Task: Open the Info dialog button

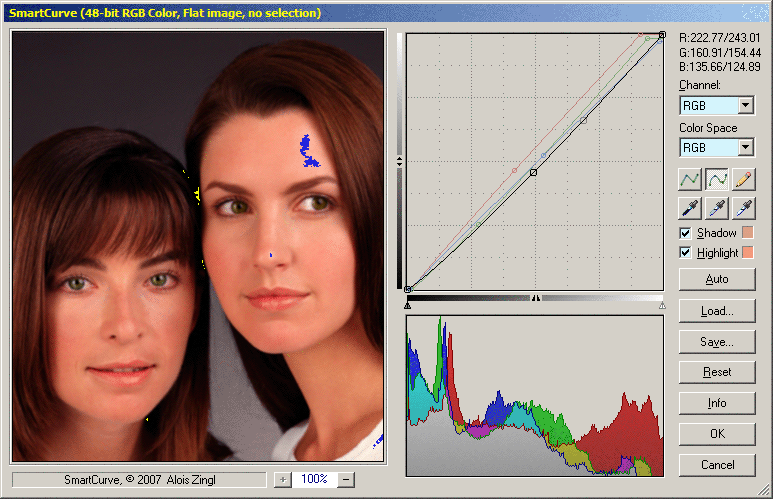Action: [x=717, y=403]
